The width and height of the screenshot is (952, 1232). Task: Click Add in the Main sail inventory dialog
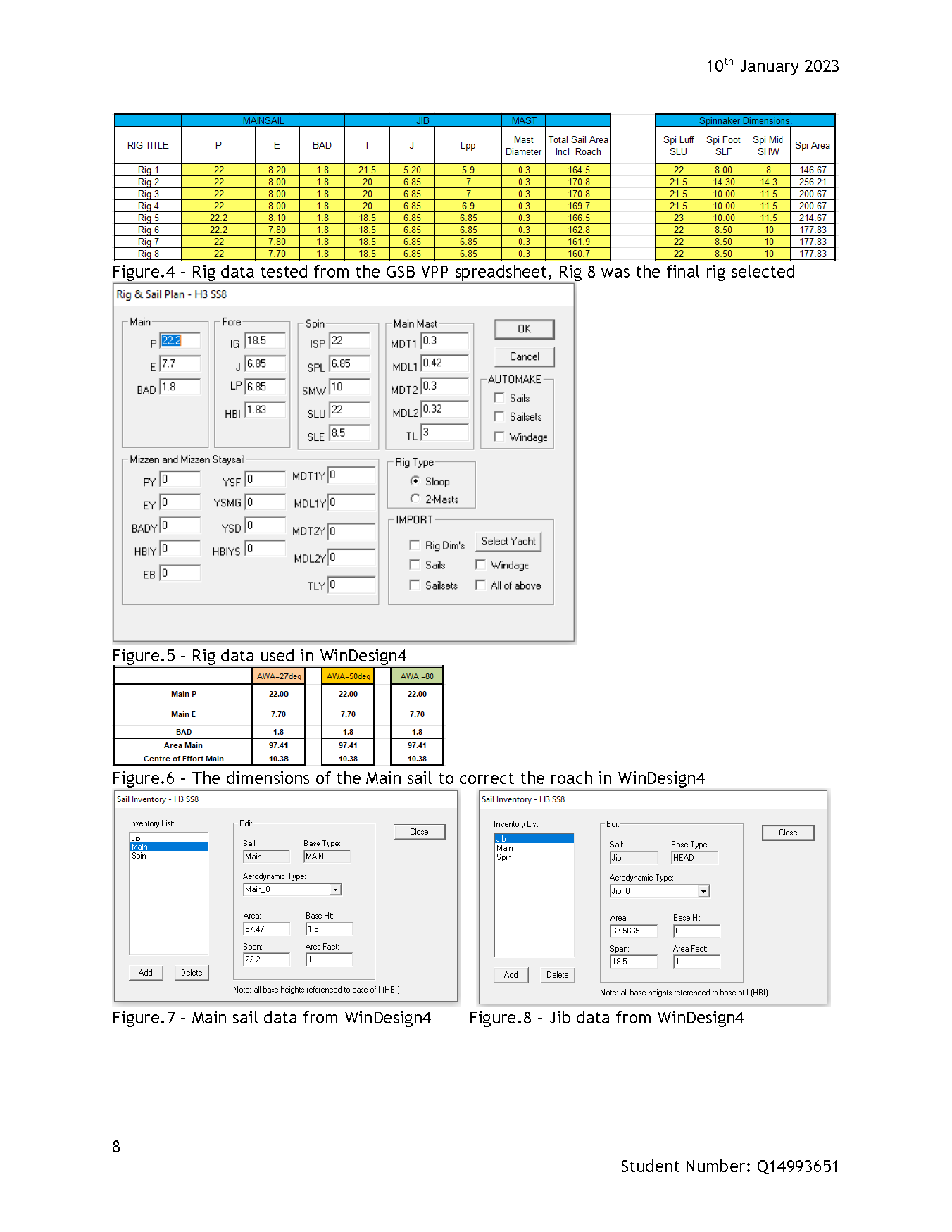(x=146, y=973)
